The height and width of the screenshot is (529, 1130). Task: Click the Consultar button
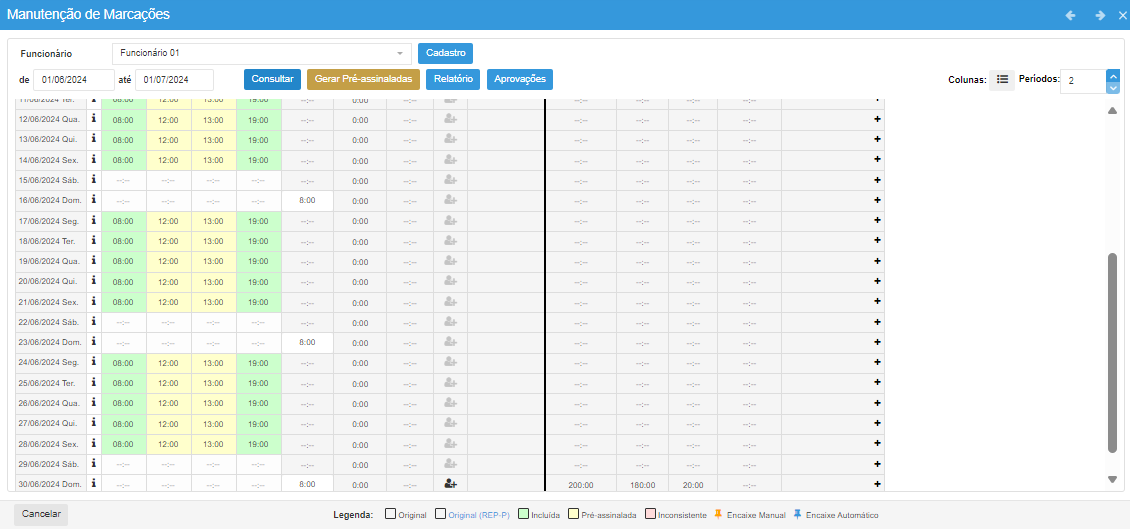[x=272, y=79]
